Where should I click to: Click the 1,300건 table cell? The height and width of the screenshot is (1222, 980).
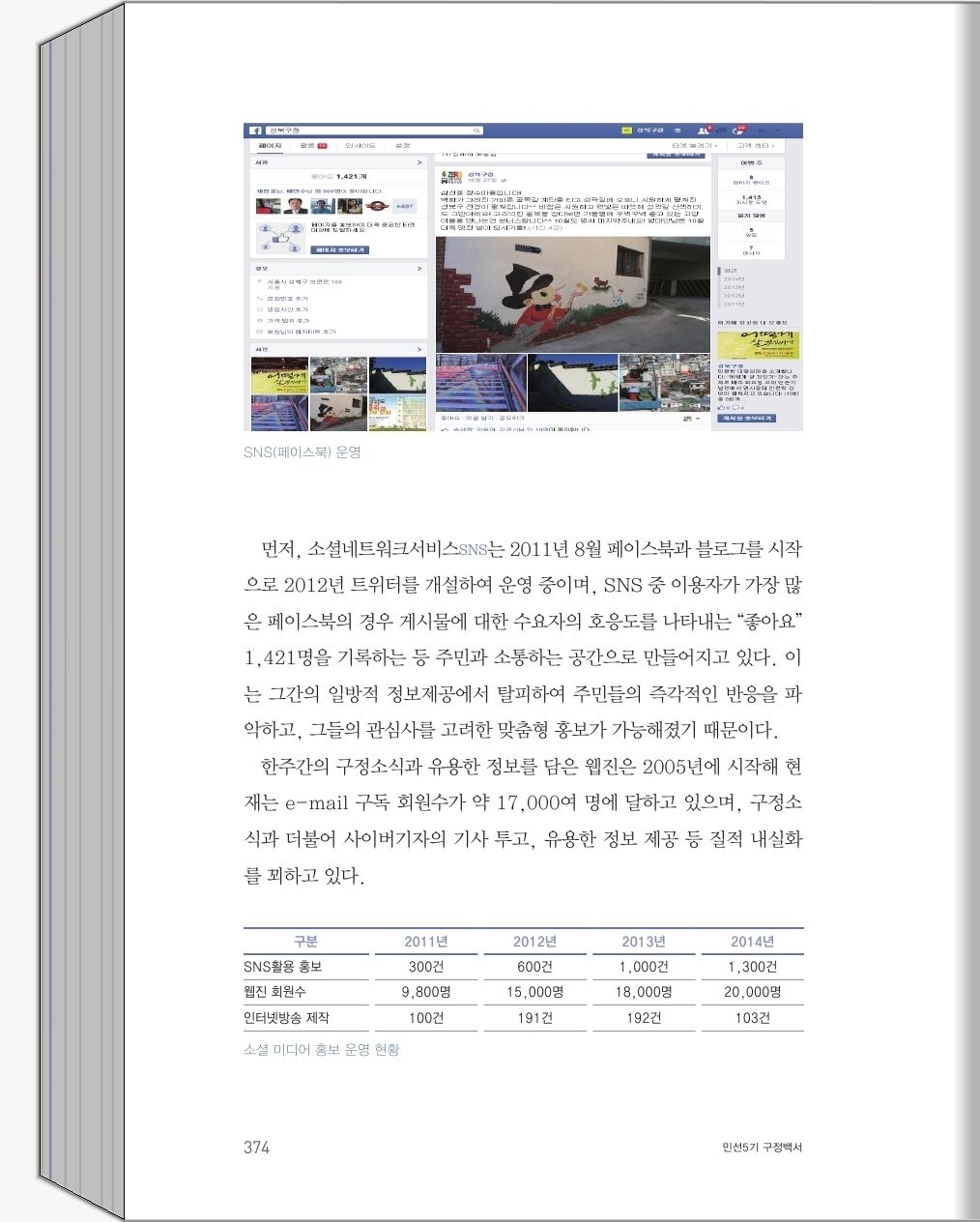752,966
